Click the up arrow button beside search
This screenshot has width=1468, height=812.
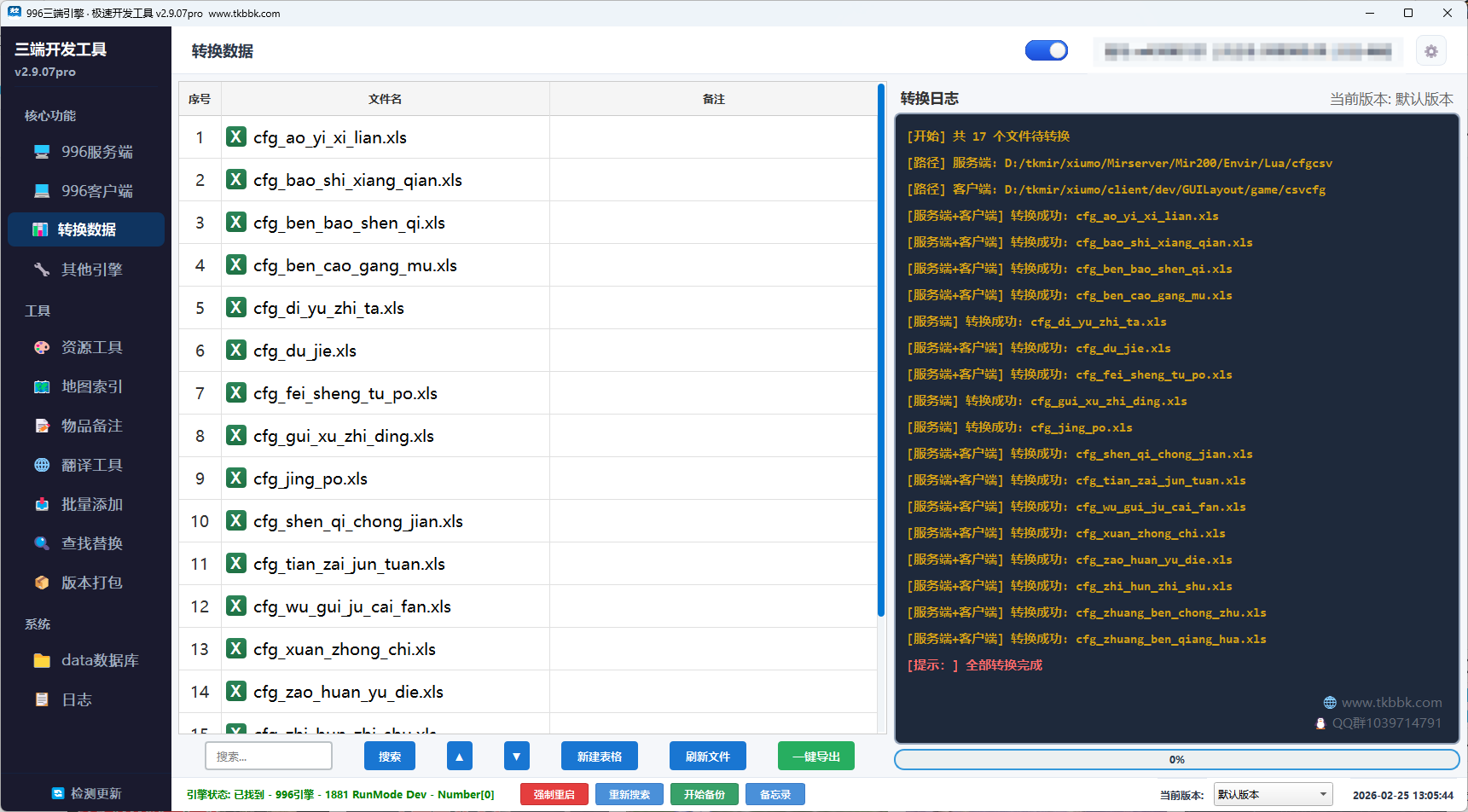[459, 757]
